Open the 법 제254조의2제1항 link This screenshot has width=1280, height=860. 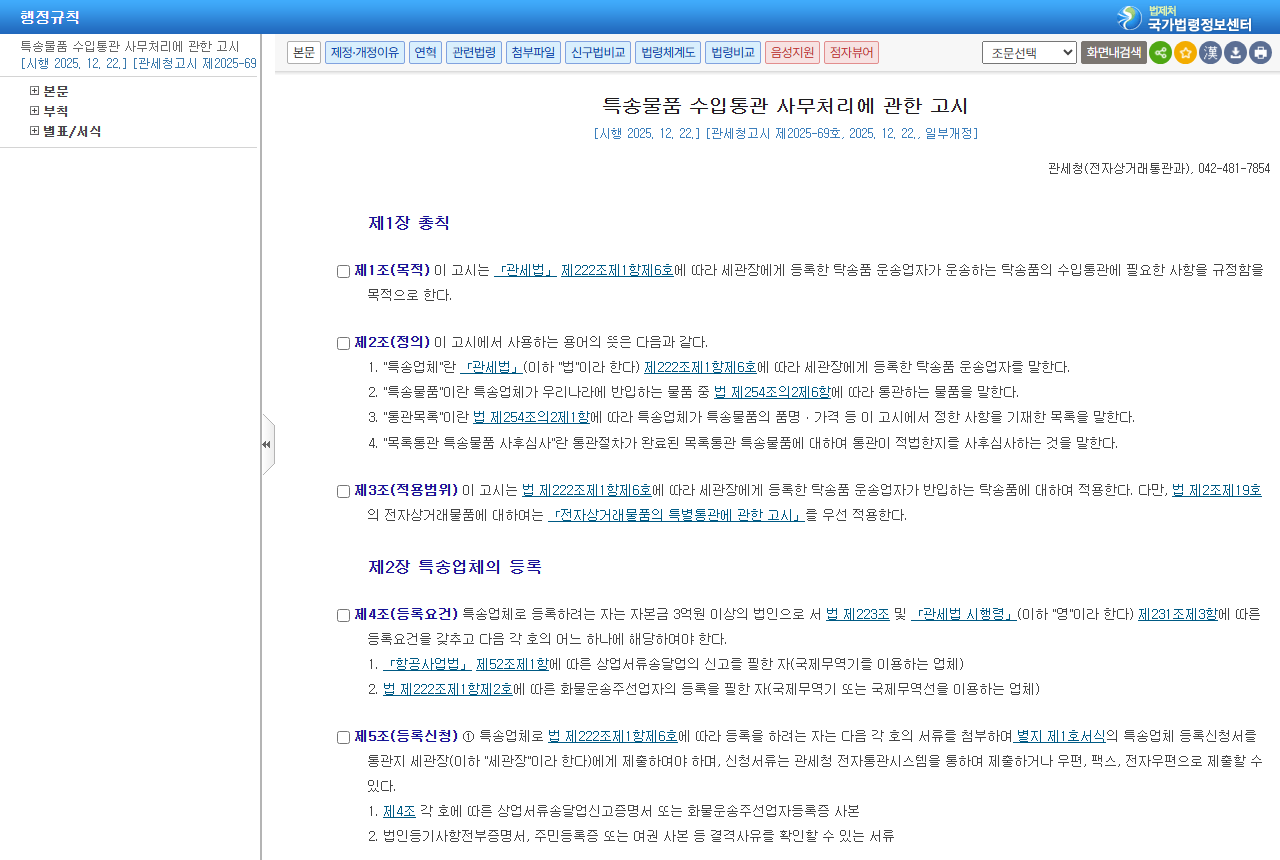[531, 417]
